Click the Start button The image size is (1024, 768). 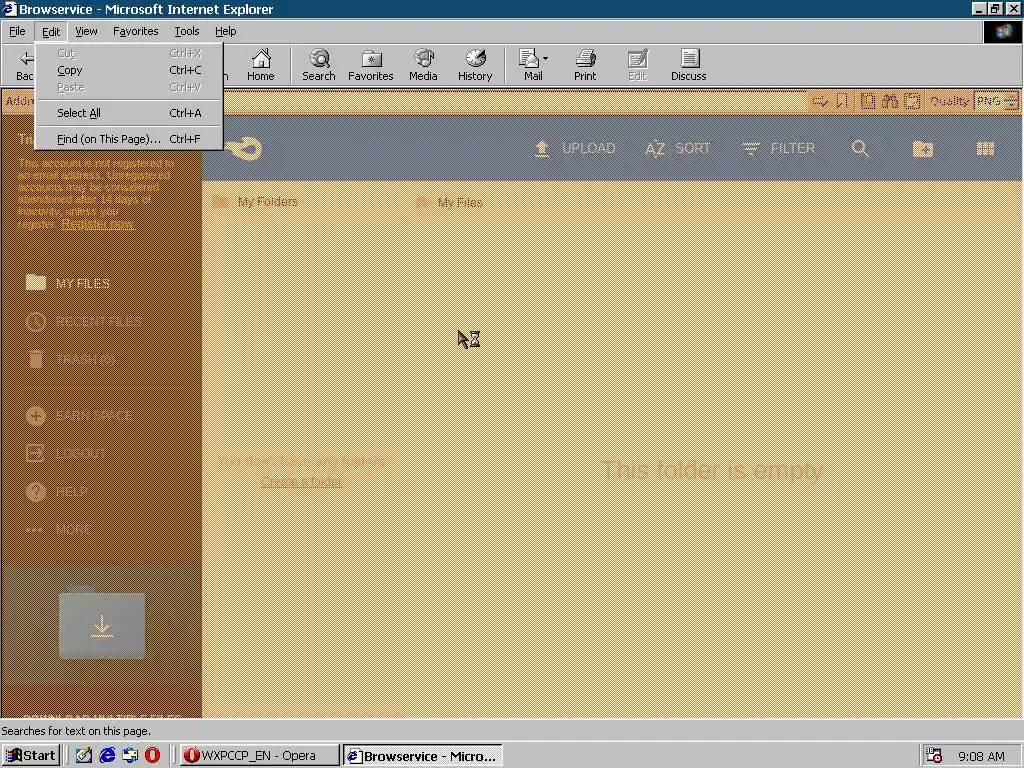pyautogui.click(x=31, y=756)
